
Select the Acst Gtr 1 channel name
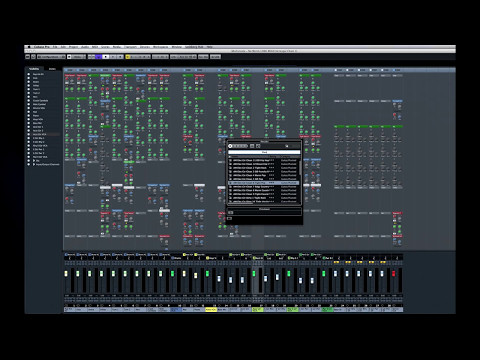(x=38, y=127)
